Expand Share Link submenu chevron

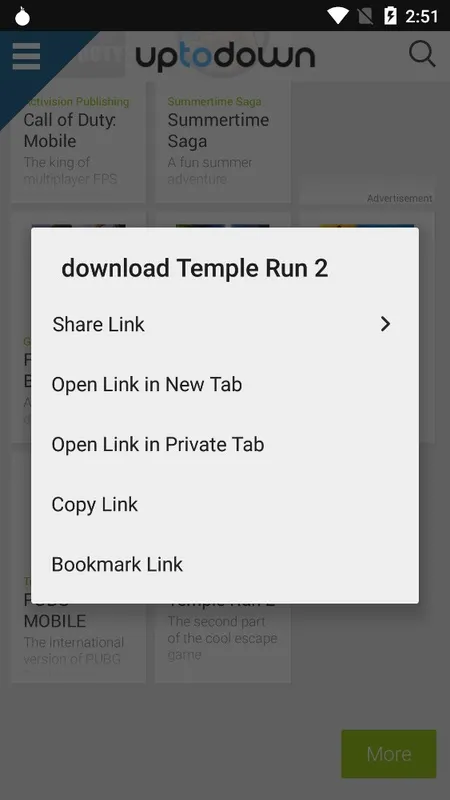[385, 324]
